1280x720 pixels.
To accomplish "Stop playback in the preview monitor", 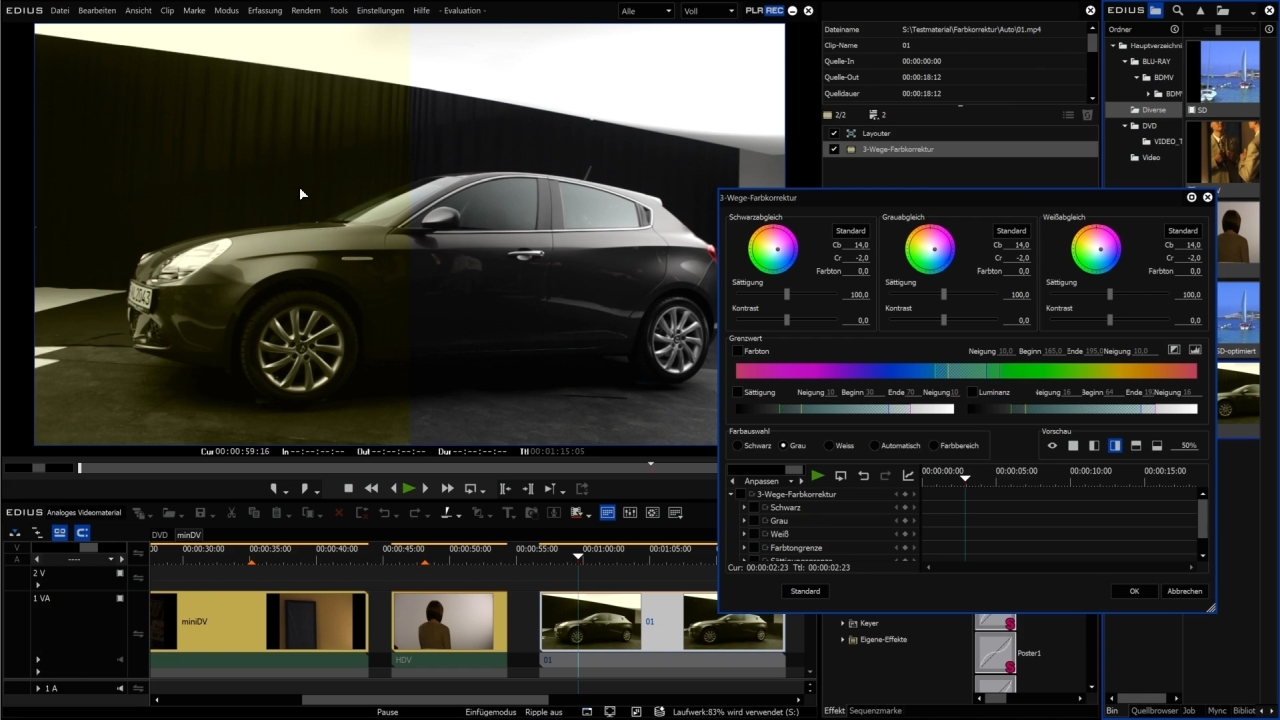I will point(348,488).
